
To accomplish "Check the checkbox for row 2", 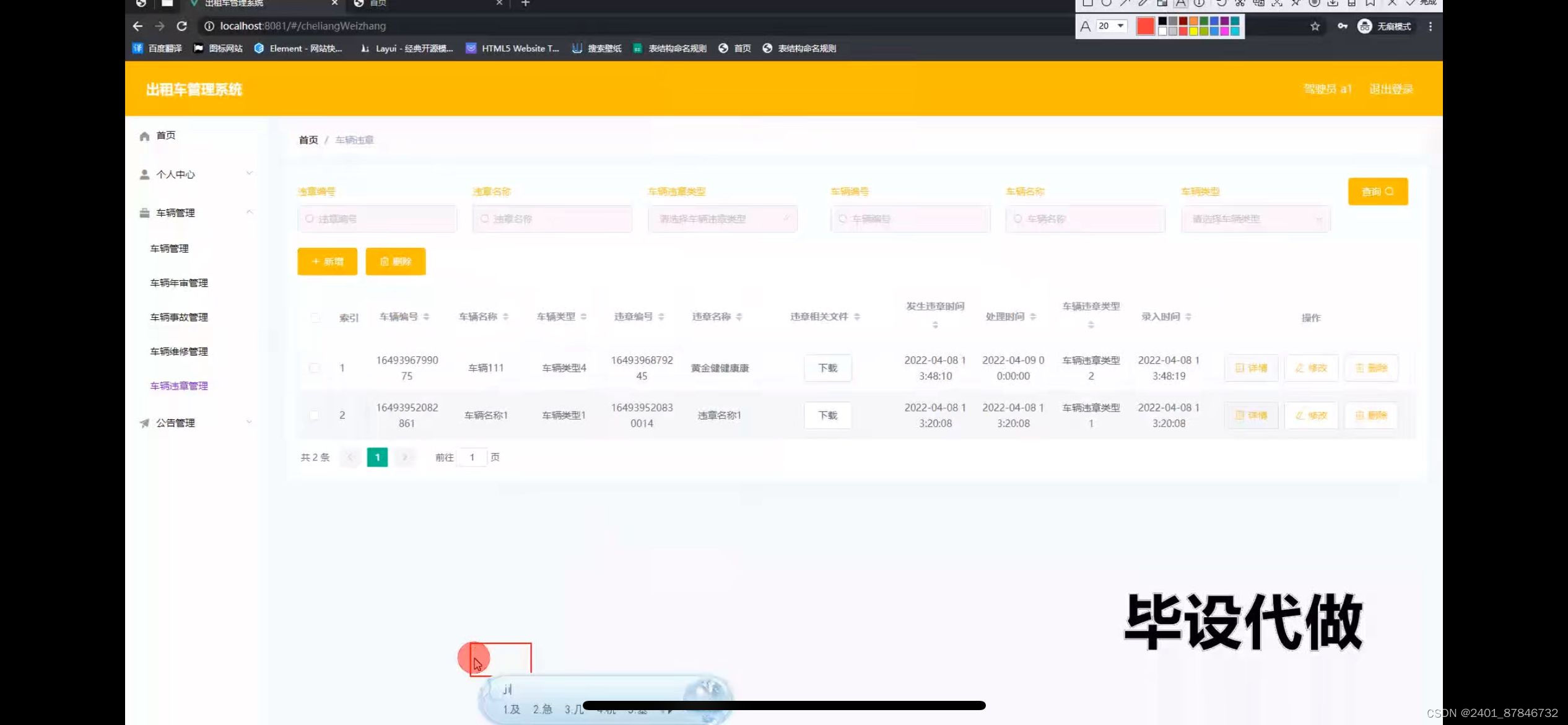I will tap(315, 415).
